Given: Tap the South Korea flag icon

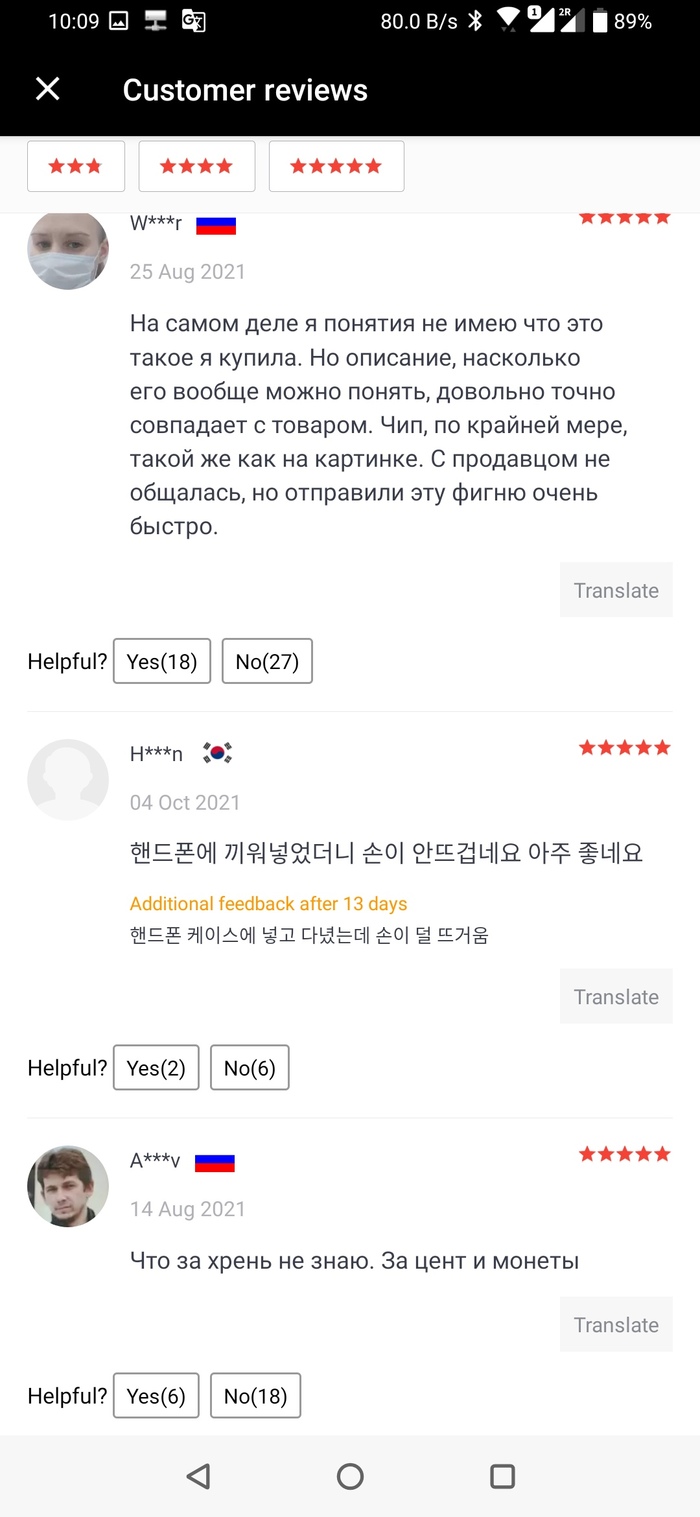Looking at the screenshot, I should pyautogui.click(x=217, y=754).
